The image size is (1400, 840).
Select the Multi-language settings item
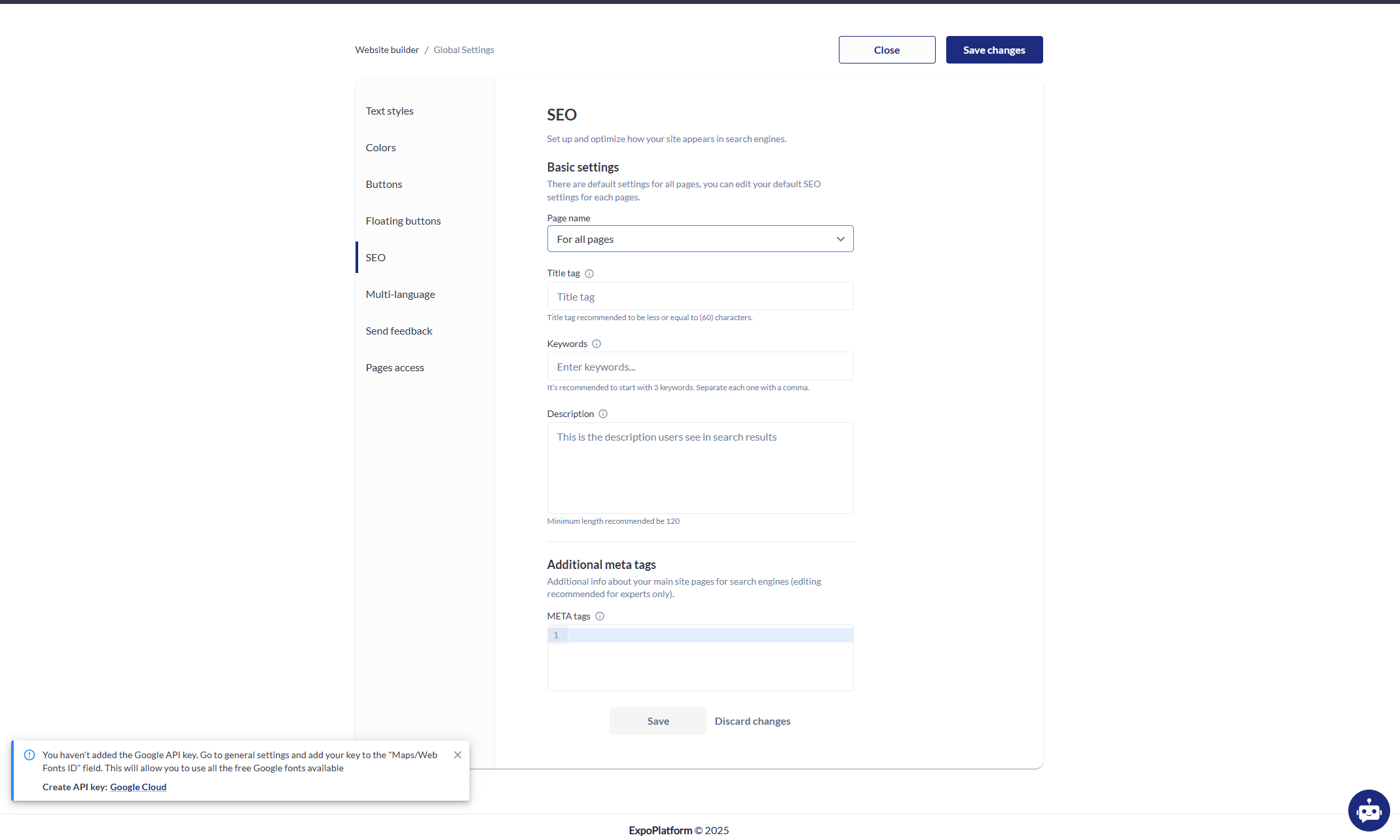[x=400, y=295]
